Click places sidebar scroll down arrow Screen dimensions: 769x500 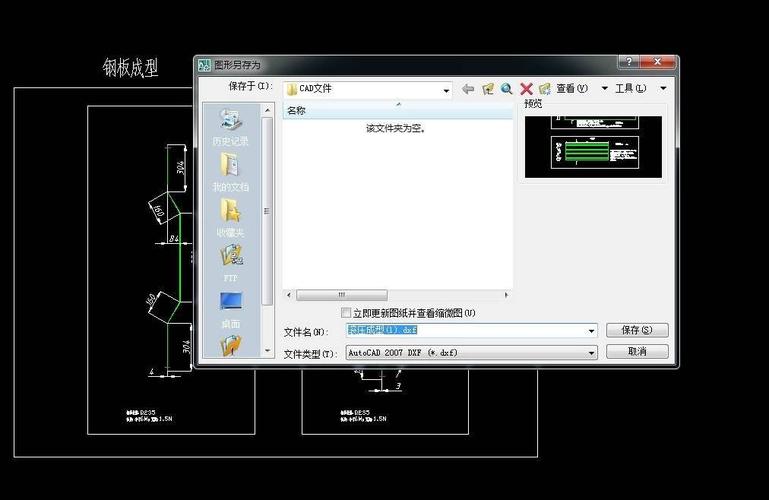pos(267,350)
